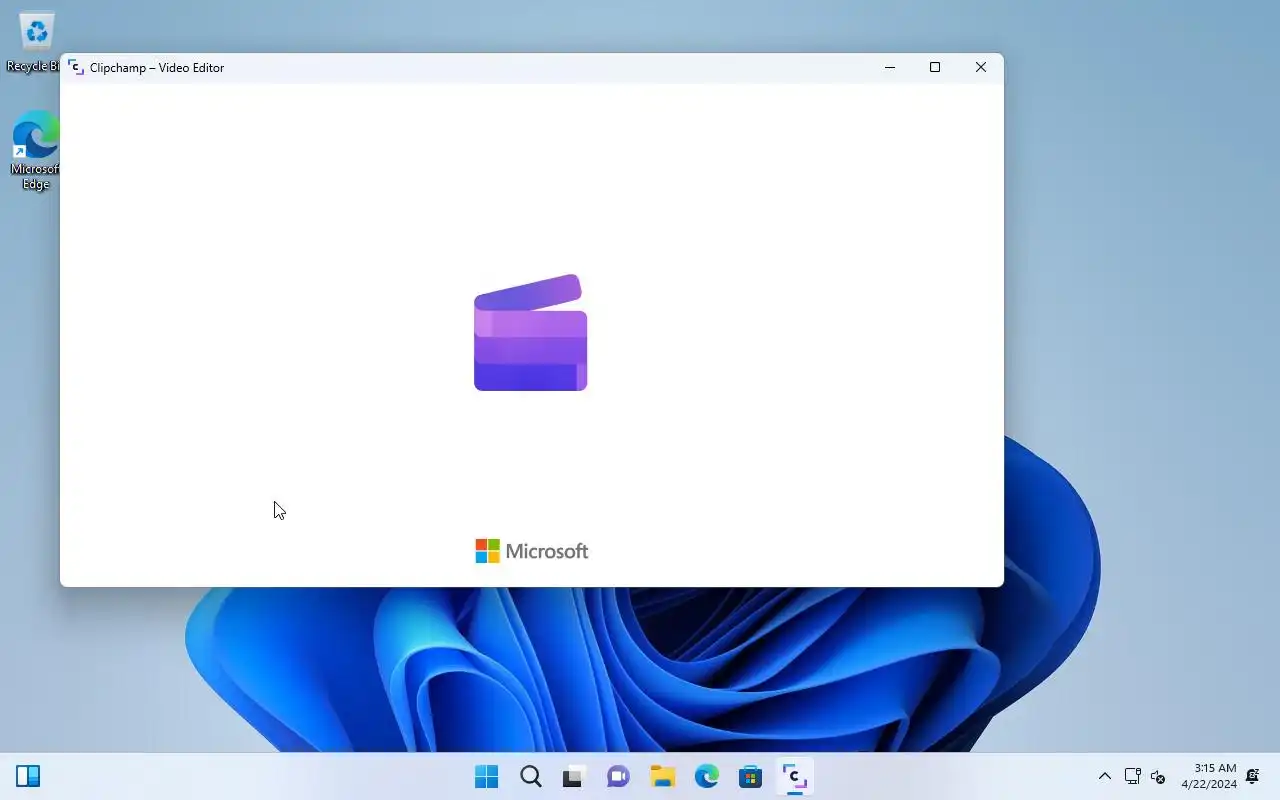
Task: Click the Clipchamp title bar app icon
Action: coord(76,67)
